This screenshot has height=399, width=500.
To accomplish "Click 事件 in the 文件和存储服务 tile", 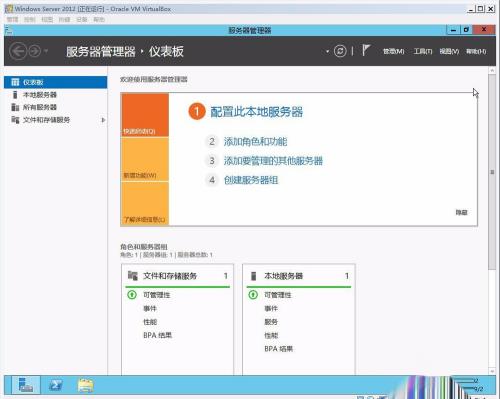I will tap(150, 308).
